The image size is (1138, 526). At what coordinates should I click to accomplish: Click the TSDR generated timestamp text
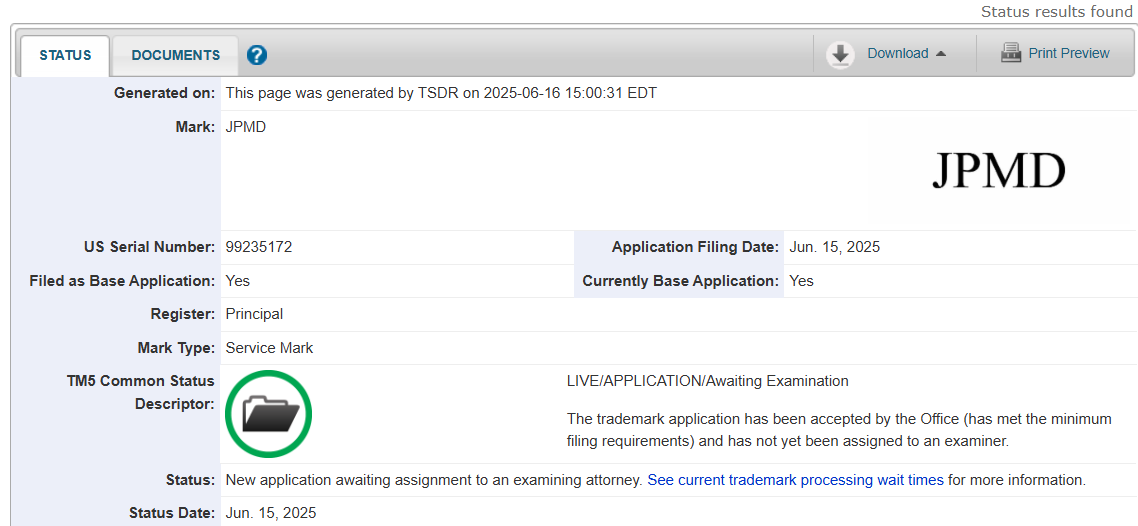click(441, 93)
